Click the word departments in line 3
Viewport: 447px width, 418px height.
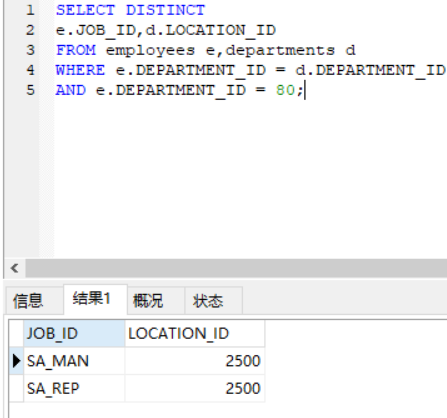click(280, 51)
